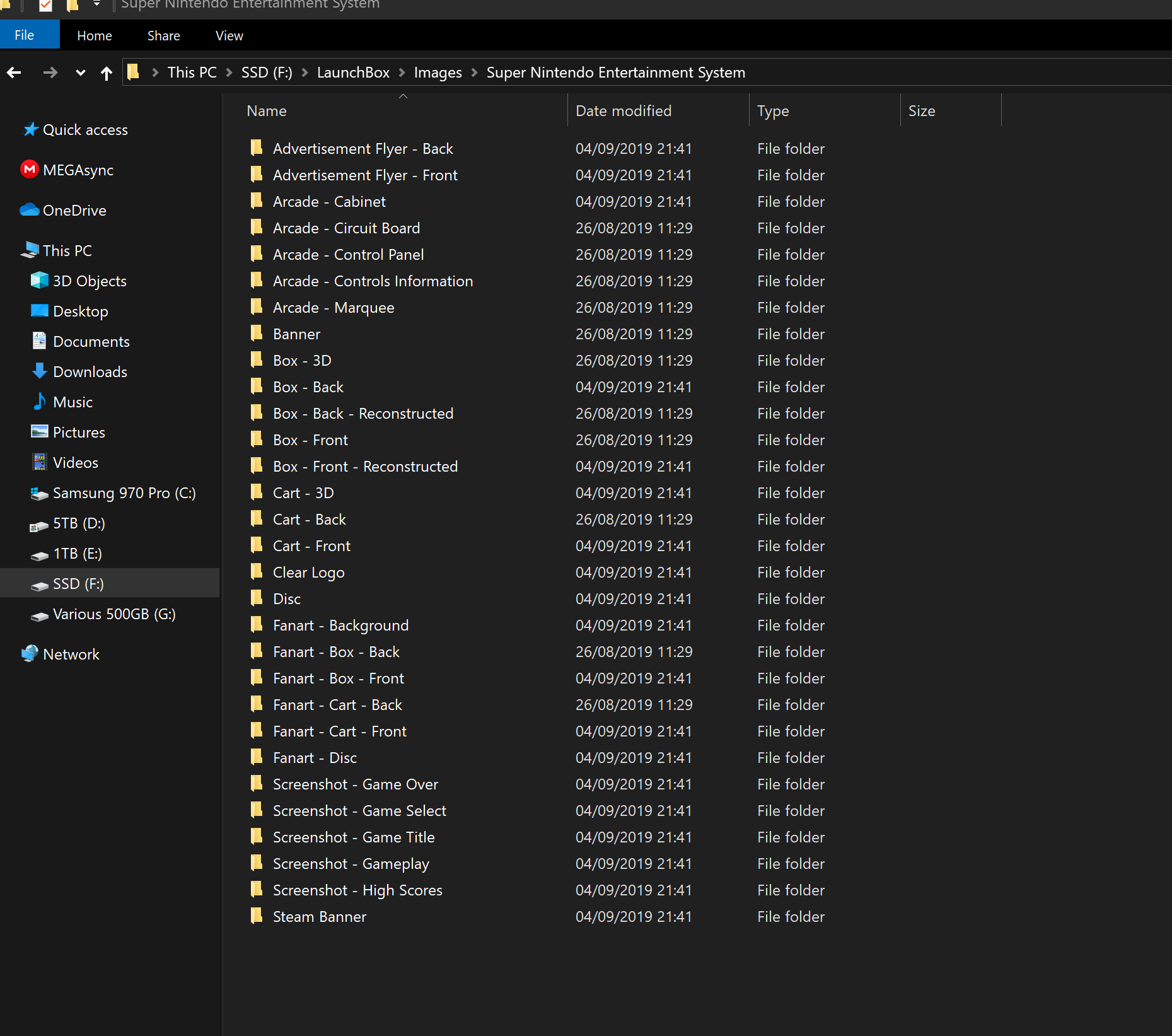Select the Arcade - Control Panel folder
This screenshot has width=1172, height=1036.
pos(348,255)
